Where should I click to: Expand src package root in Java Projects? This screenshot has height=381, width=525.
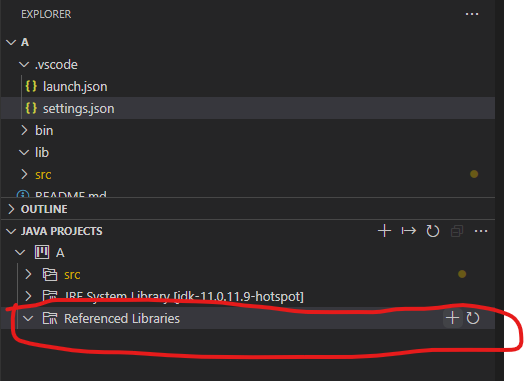point(28,275)
